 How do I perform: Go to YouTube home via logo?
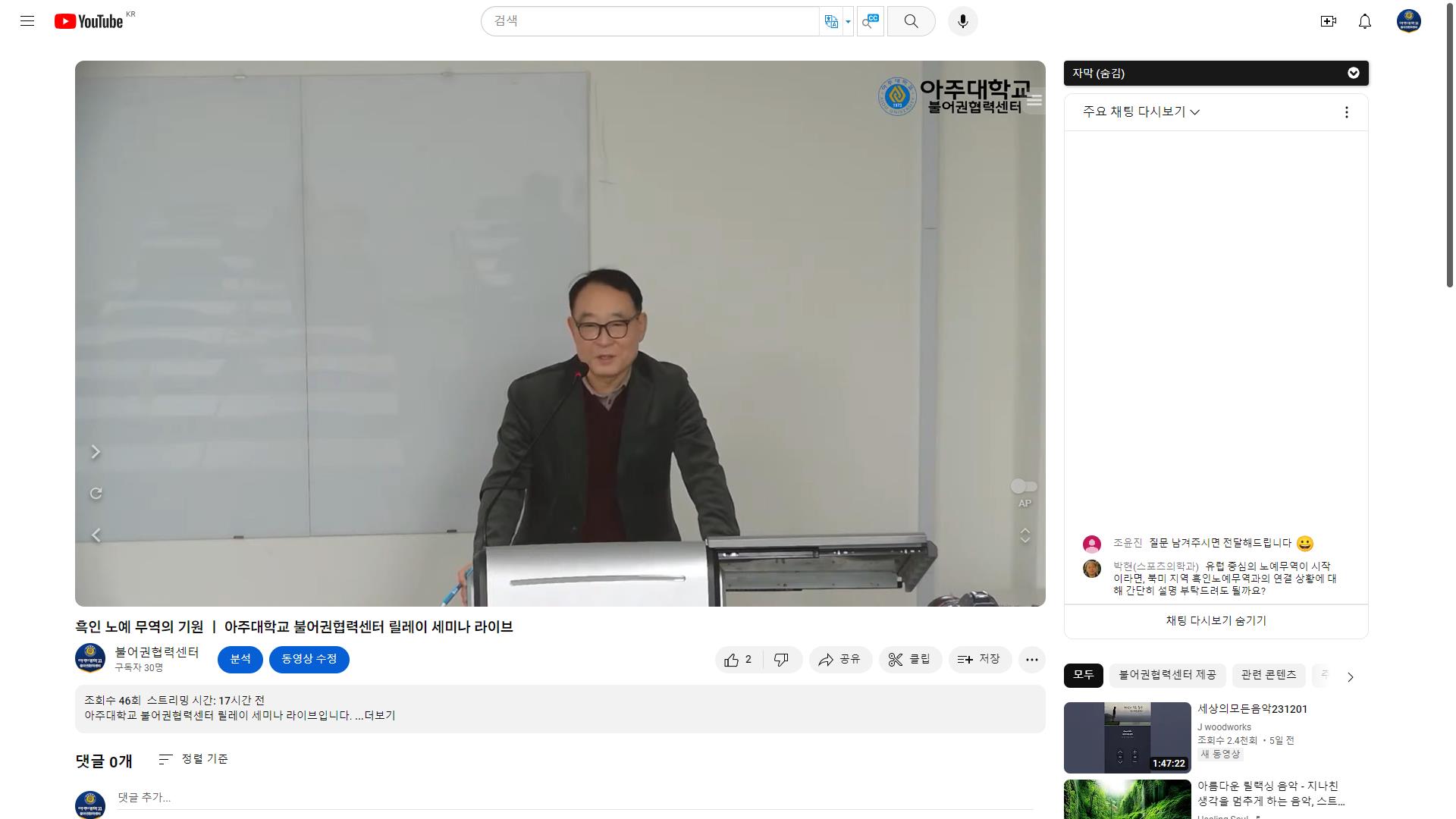(88, 21)
